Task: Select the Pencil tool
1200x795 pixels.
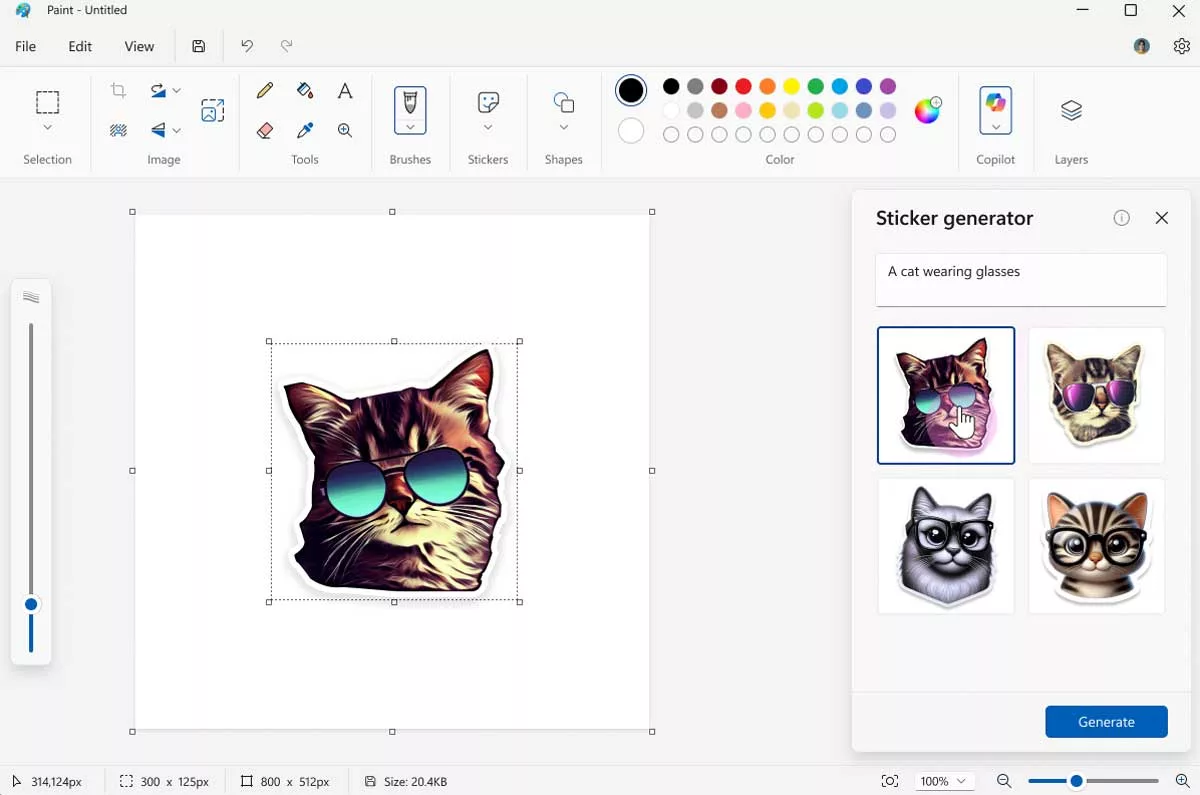Action: click(x=265, y=91)
